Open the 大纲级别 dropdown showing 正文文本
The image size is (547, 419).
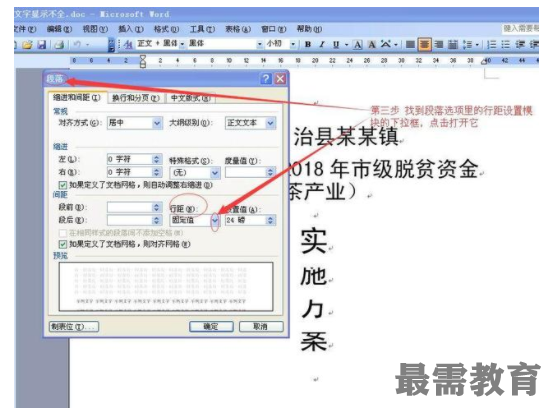[x=250, y=123]
